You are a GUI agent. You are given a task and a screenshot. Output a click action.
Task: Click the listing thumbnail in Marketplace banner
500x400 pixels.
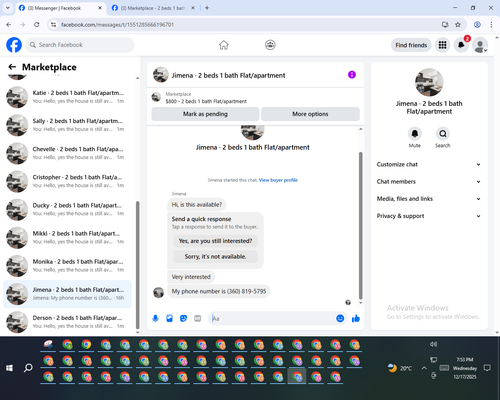[x=156, y=97]
